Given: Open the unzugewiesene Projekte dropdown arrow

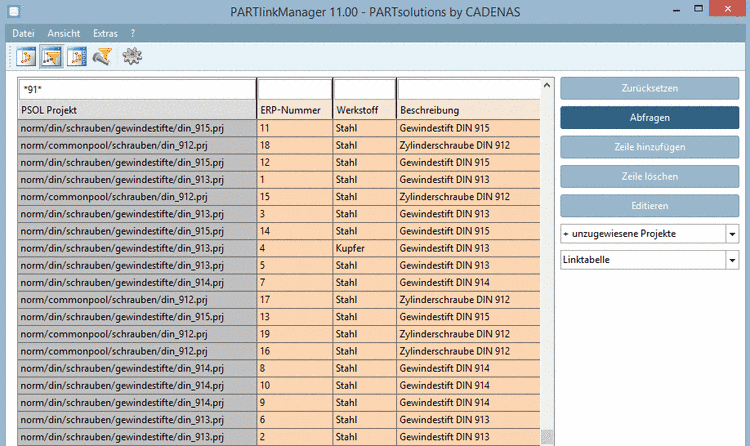Looking at the screenshot, I should pyautogui.click(x=732, y=234).
